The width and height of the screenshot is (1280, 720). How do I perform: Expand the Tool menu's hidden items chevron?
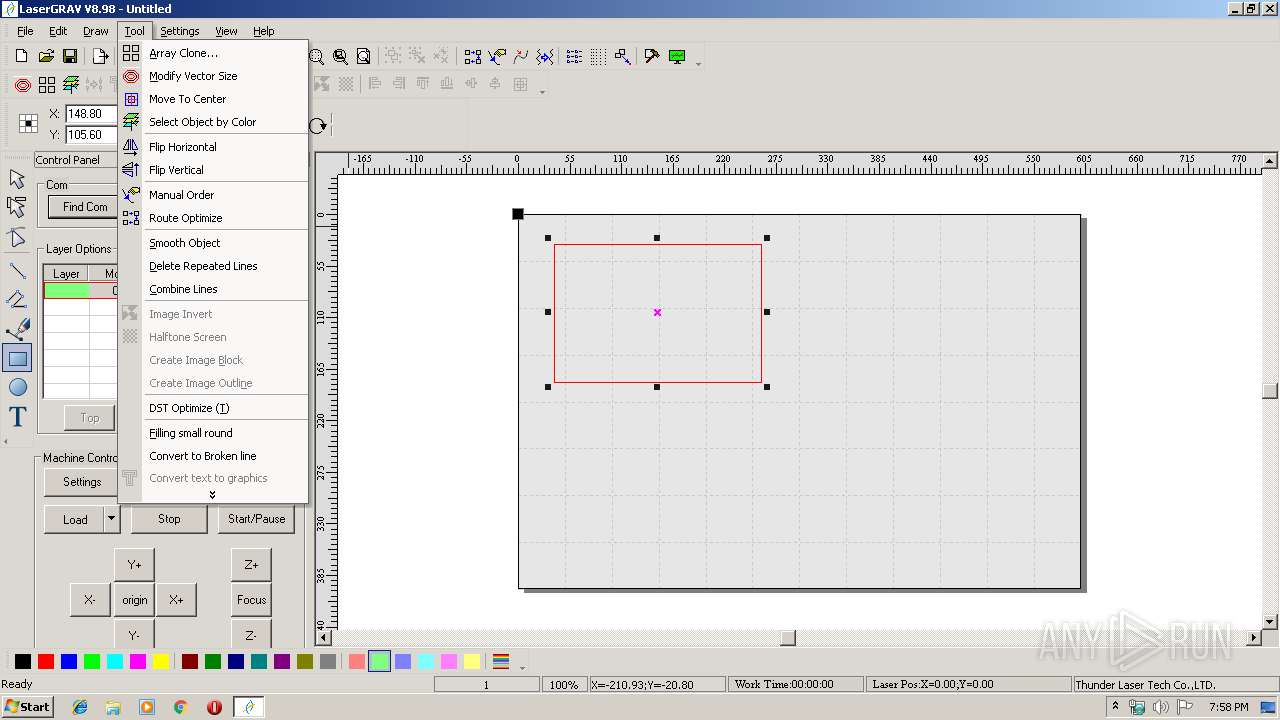coord(212,494)
